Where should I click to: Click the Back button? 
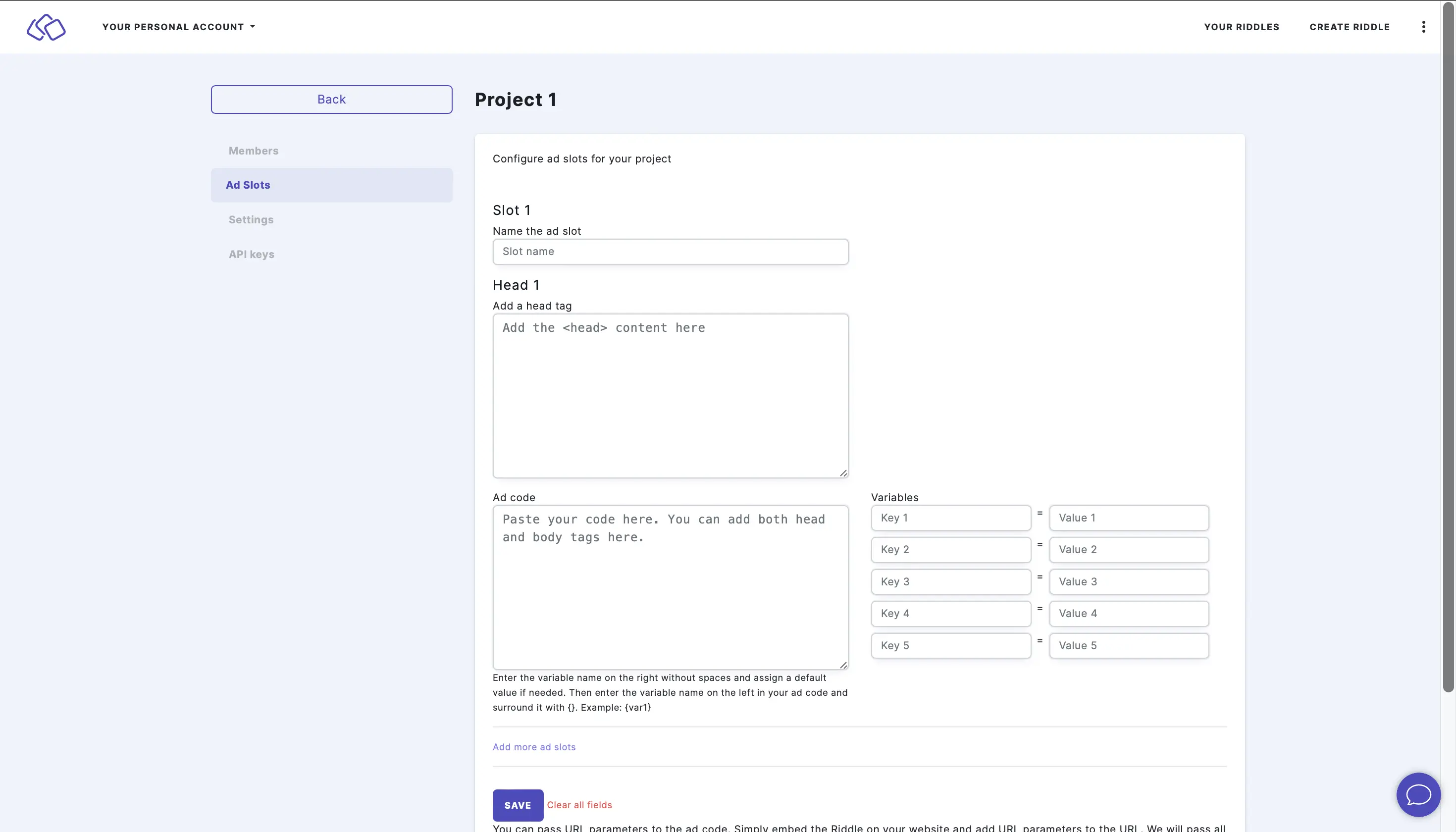331,100
